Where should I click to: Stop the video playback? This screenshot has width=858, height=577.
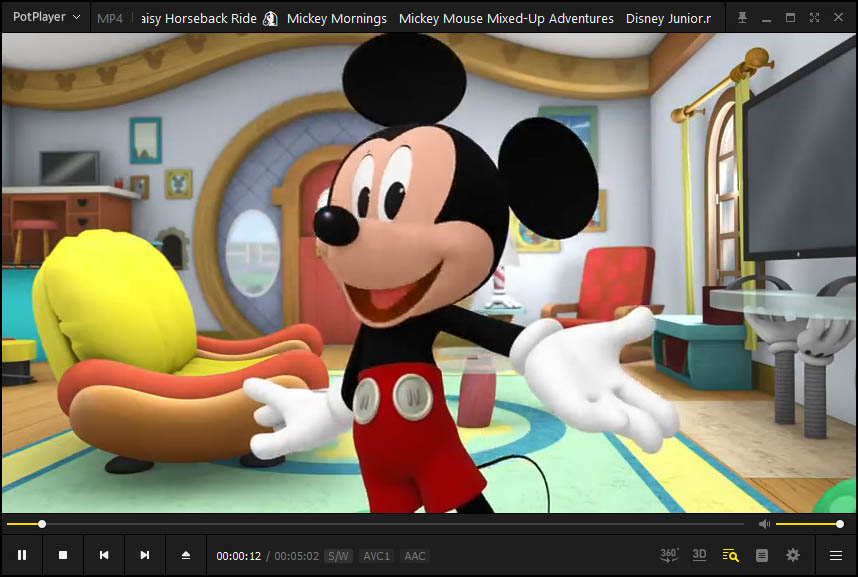pyautogui.click(x=63, y=555)
